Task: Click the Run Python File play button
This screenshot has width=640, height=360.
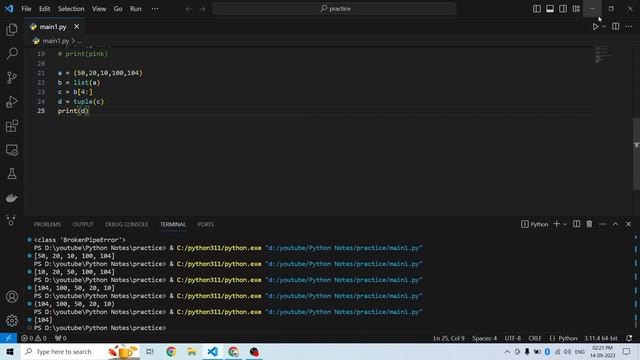Action: 595,27
